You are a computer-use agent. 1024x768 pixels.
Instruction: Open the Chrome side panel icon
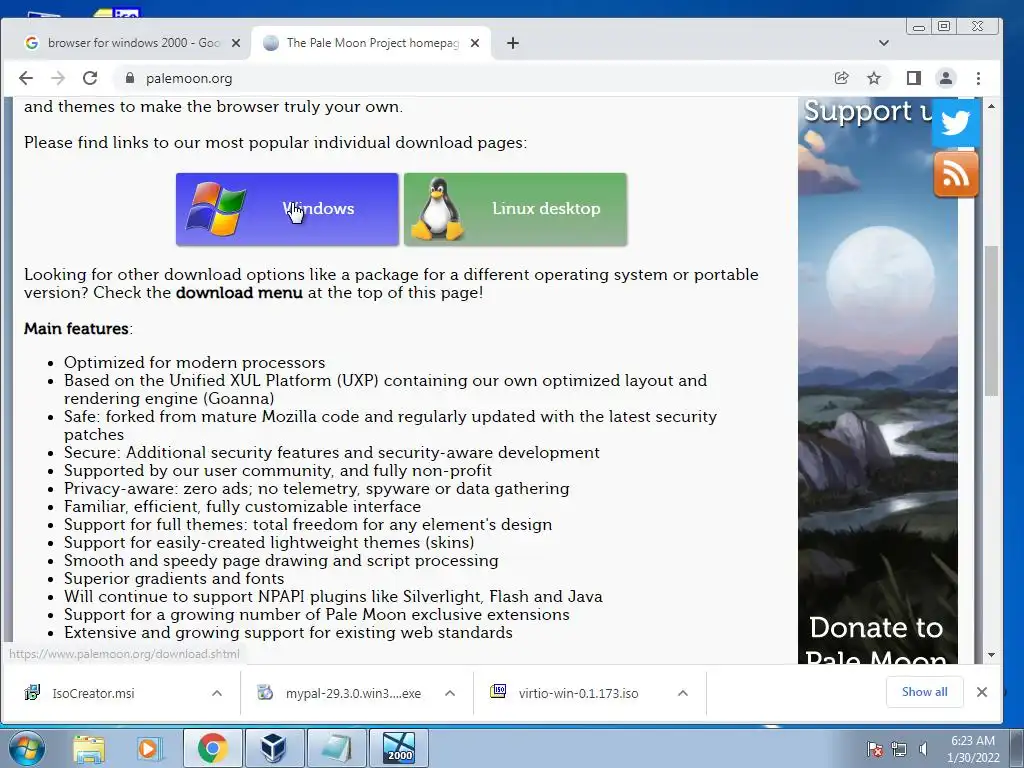click(x=914, y=78)
